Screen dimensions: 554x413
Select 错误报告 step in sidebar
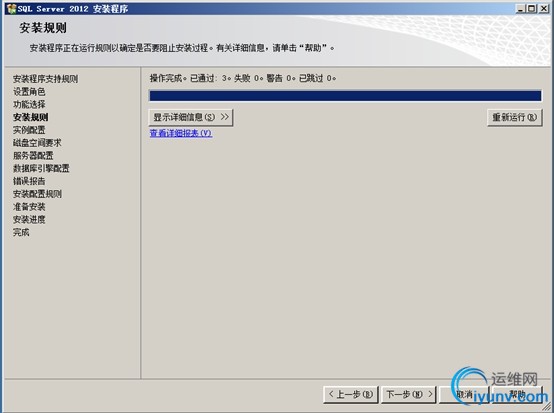pyautogui.click(x=29, y=181)
